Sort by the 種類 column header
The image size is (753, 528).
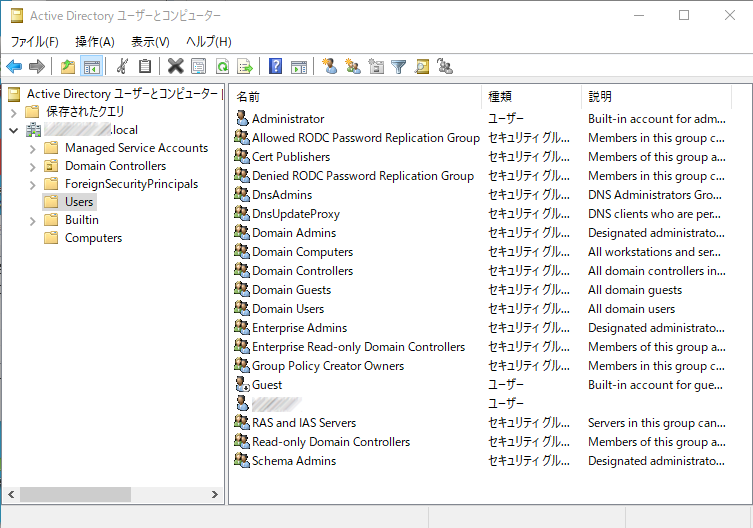pyautogui.click(x=532, y=97)
